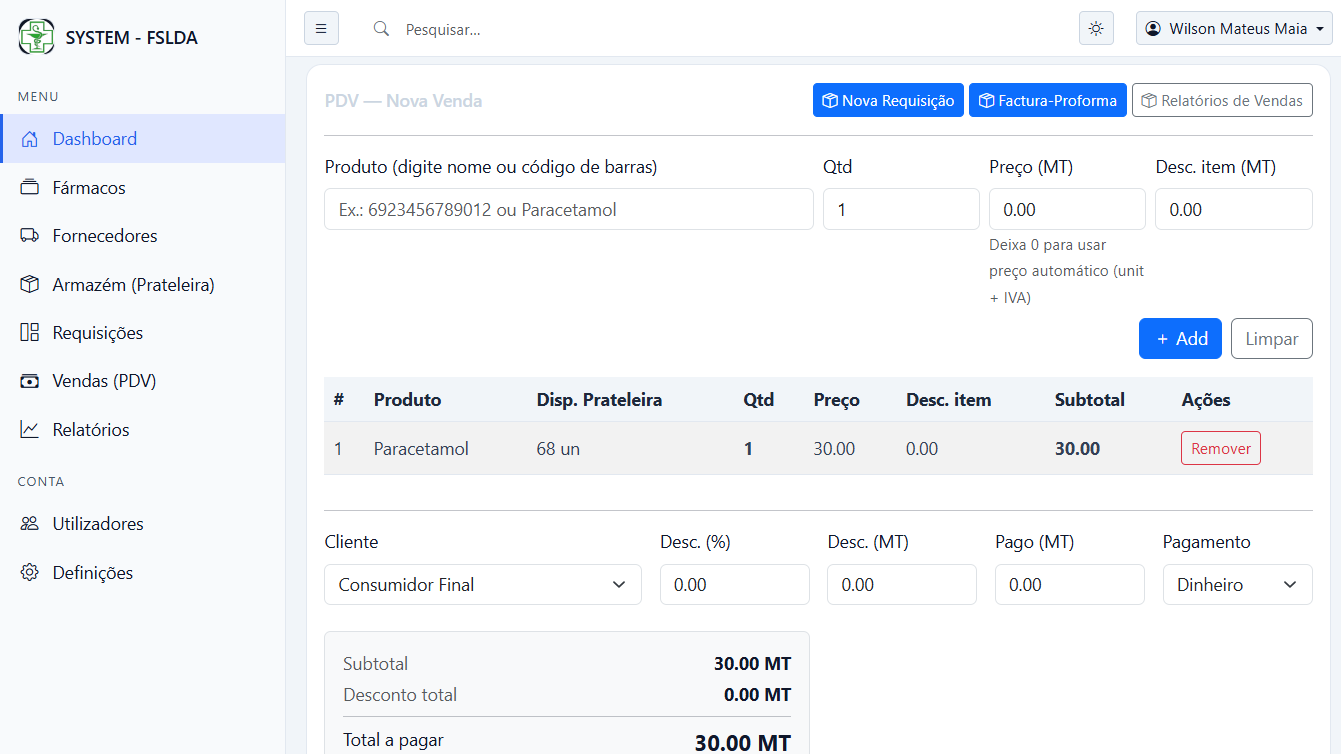Expand the Pagamento Dinheiro dropdown
Viewport: 1341px width, 754px height.
[x=1236, y=585]
